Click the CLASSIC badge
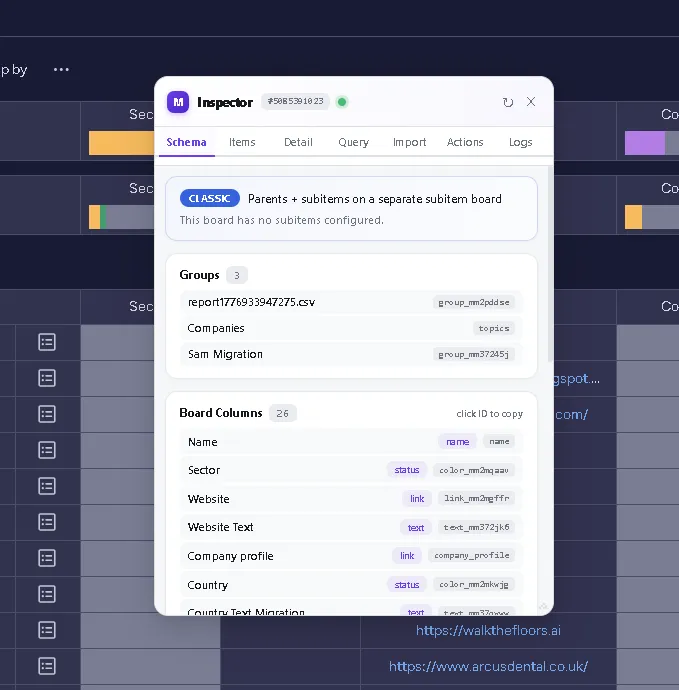Viewport: 679px width, 690px height. 209,198
